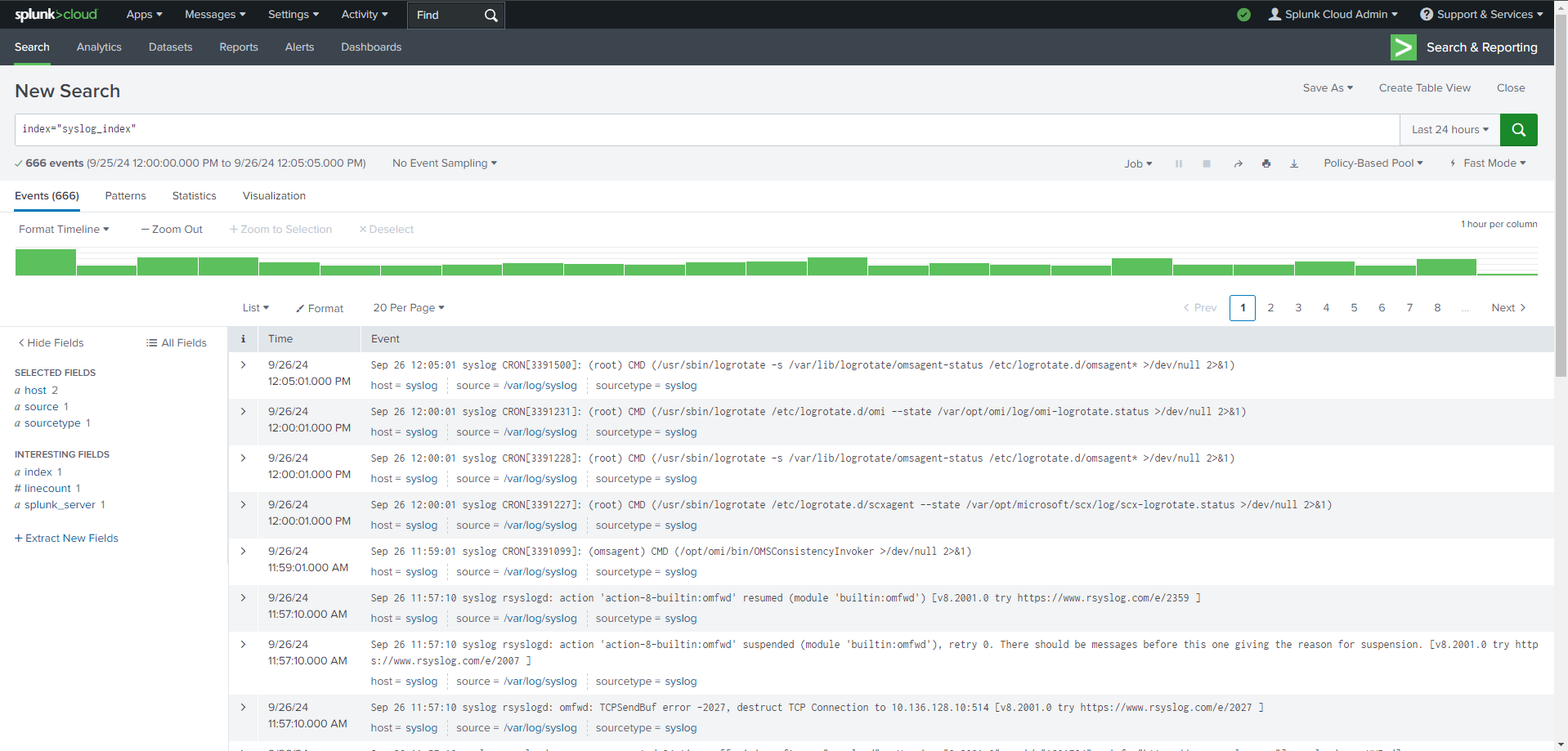1568x751 pixels.
Task: Go to Alerts nav item
Action: coord(299,47)
